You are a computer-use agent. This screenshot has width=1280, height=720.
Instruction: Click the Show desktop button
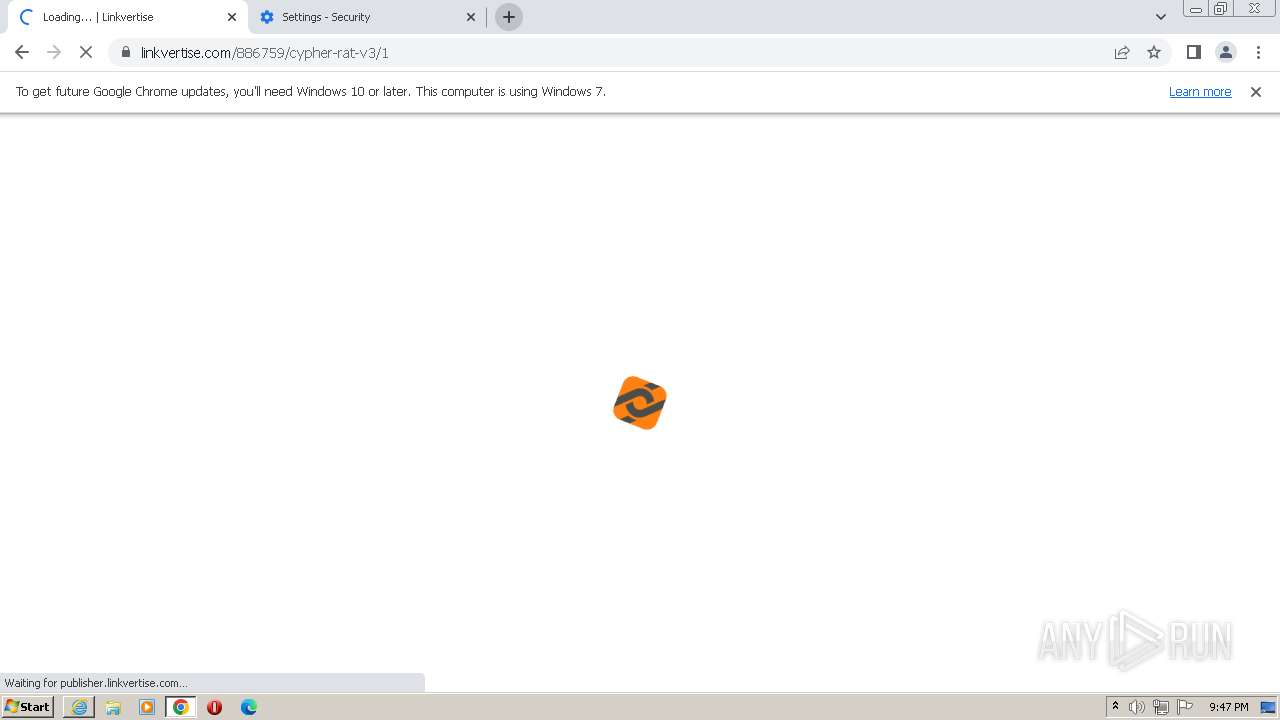[1269, 707]
